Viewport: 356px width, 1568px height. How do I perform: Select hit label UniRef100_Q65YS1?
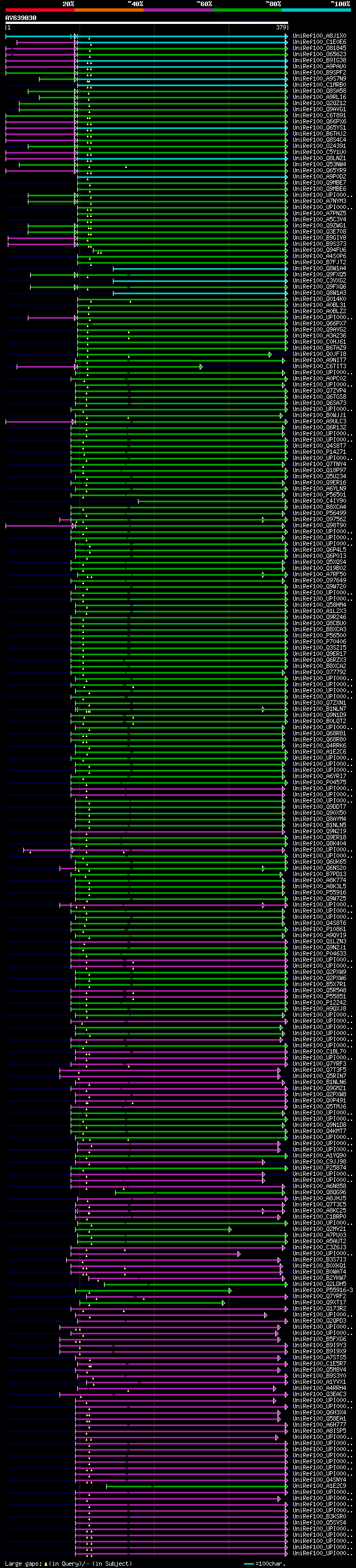tap(319, 127)
